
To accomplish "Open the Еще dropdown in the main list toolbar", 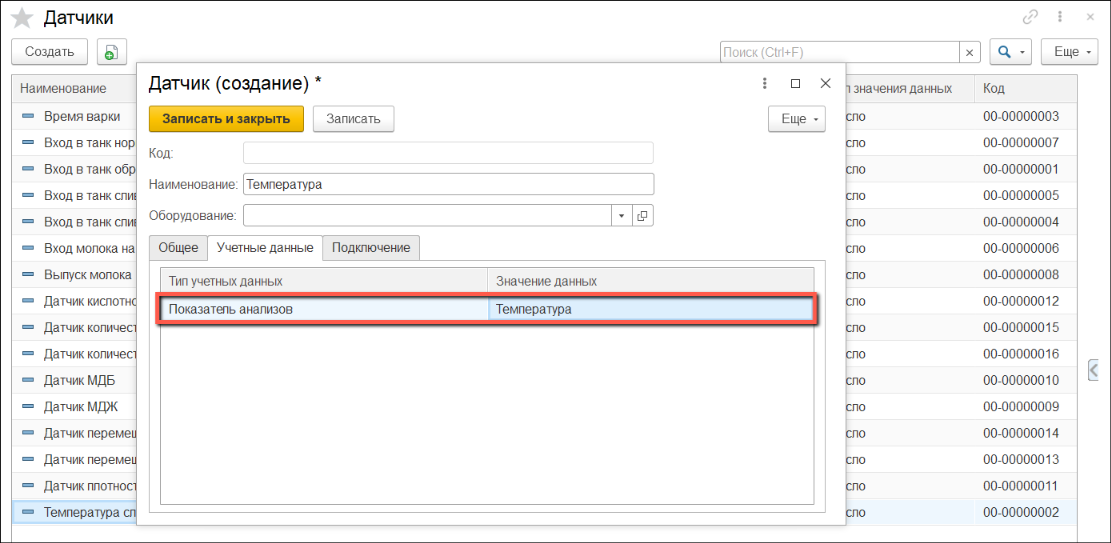I will coord(1069,52).
